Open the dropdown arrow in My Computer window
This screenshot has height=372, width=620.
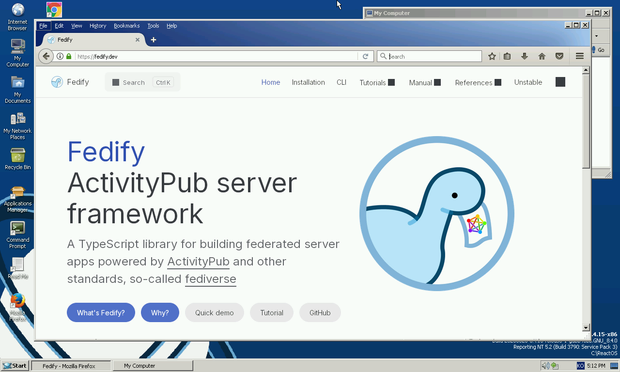click(596, 36)
